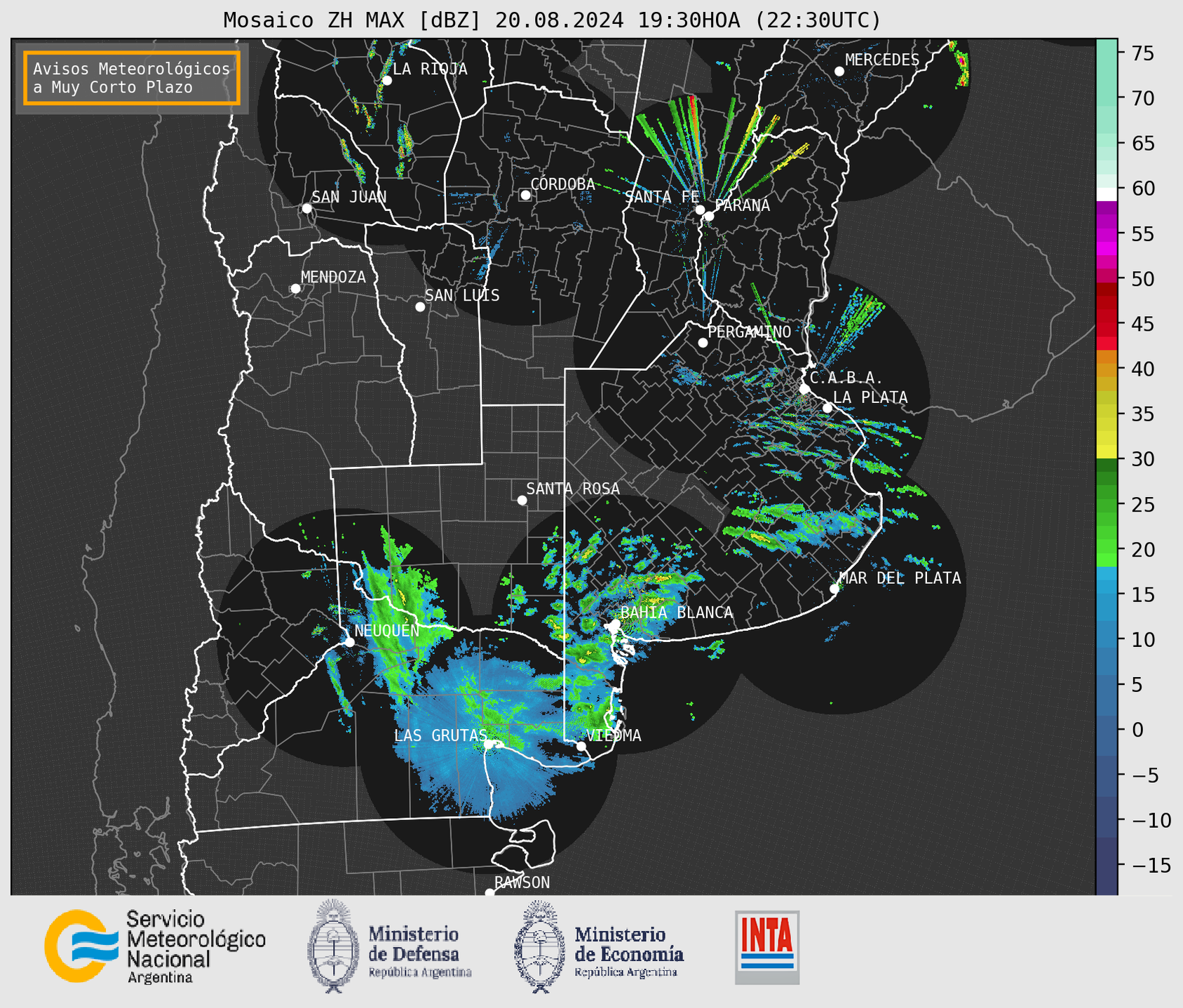Select the VIEDMA city marker

click(x=581, y=746)
